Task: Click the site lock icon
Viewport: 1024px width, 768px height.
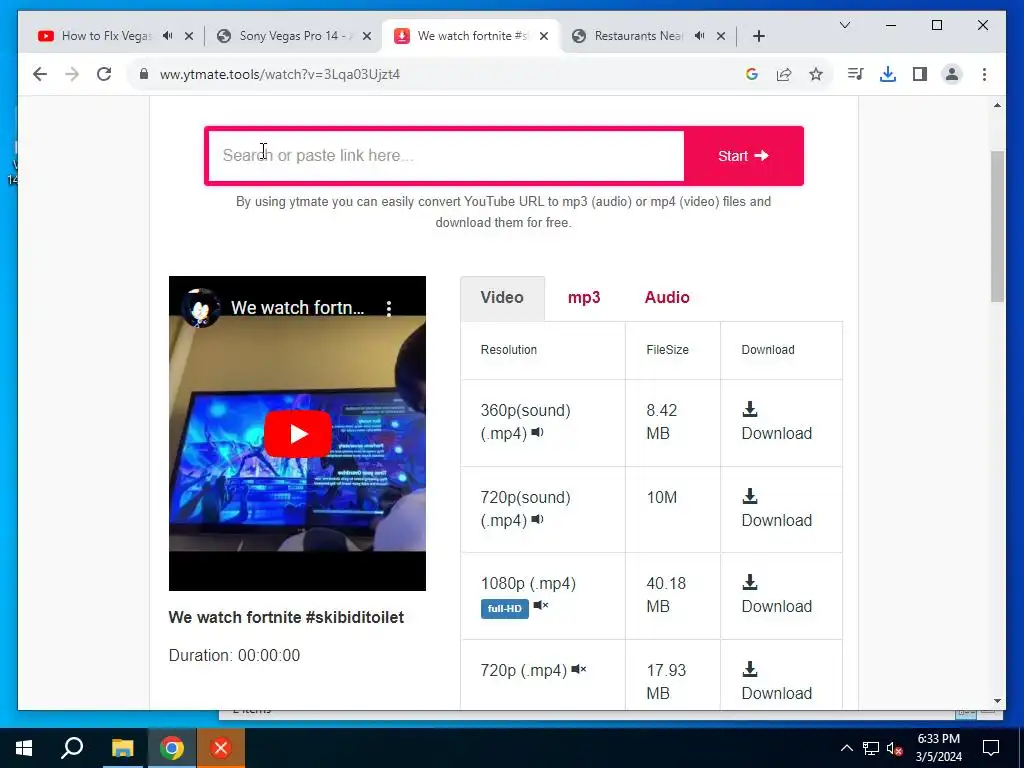Action: click(144, 74)
